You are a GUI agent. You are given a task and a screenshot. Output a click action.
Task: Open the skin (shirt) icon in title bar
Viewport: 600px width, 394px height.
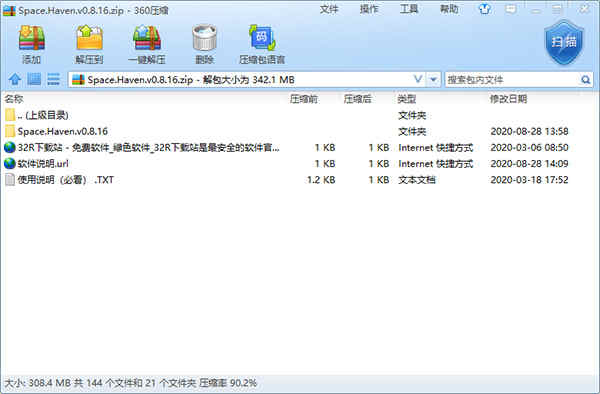point(484,9)
